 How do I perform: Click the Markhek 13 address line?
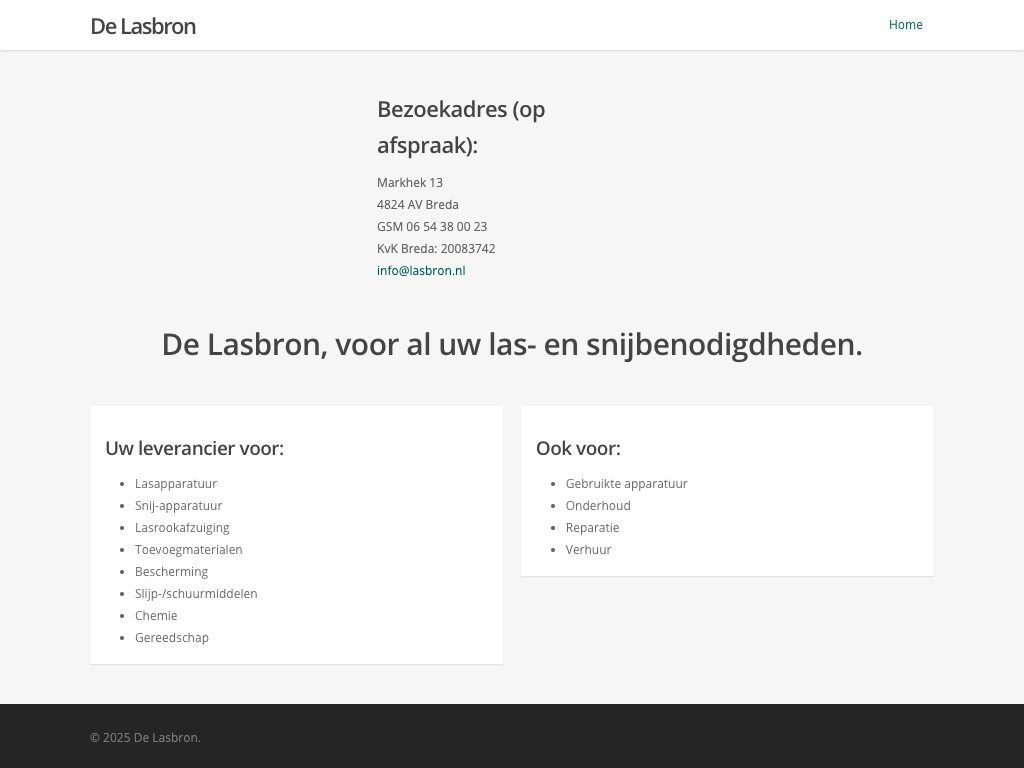(x=410, y=183)
